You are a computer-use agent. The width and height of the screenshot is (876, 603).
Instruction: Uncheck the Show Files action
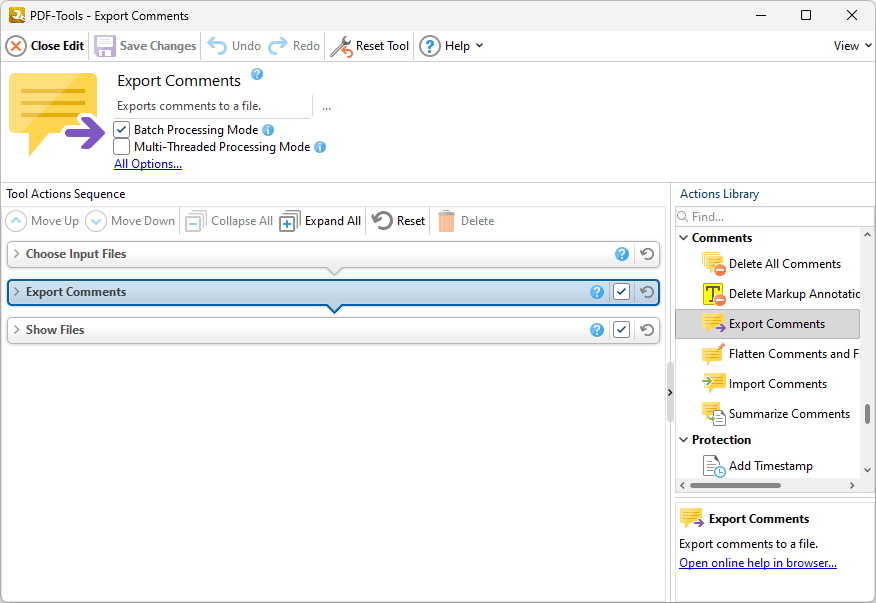pyautogui.click(x=620, y=329)
